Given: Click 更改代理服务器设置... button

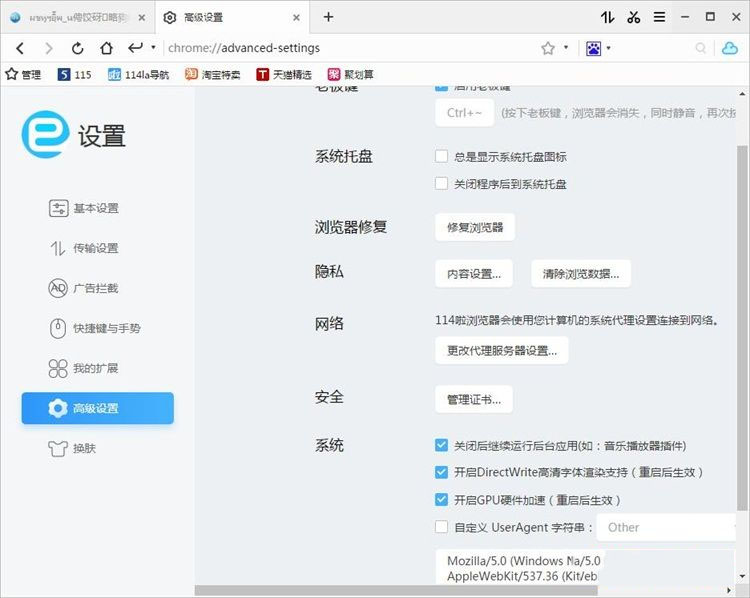Looking at the screenshot, I should (x=502, y=351).
